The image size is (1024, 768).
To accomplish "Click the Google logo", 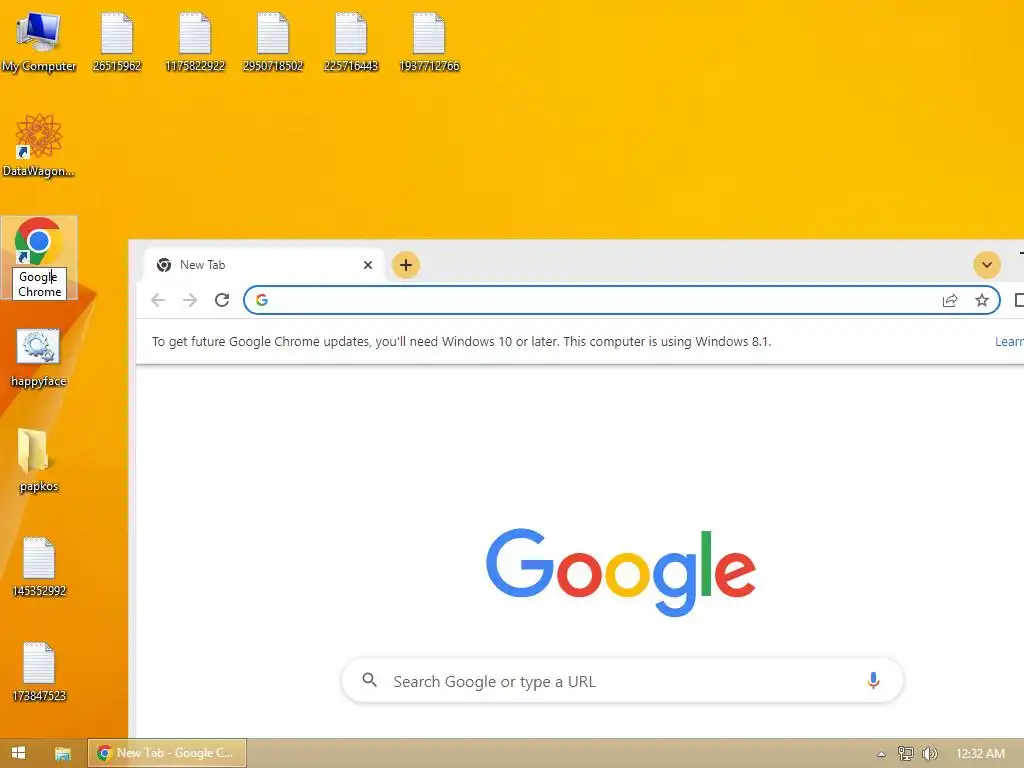I will 621,573.
